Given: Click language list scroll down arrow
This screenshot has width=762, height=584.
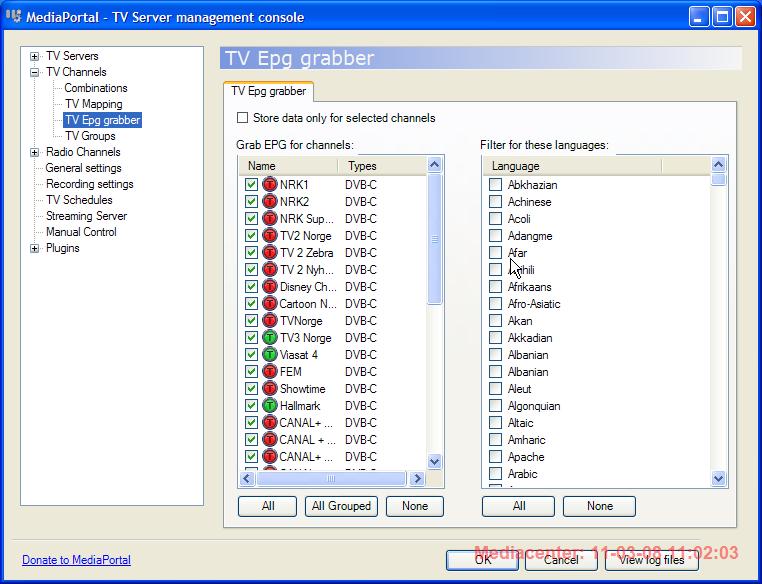Looking at the screenshot, I should (x=718, y=479).
